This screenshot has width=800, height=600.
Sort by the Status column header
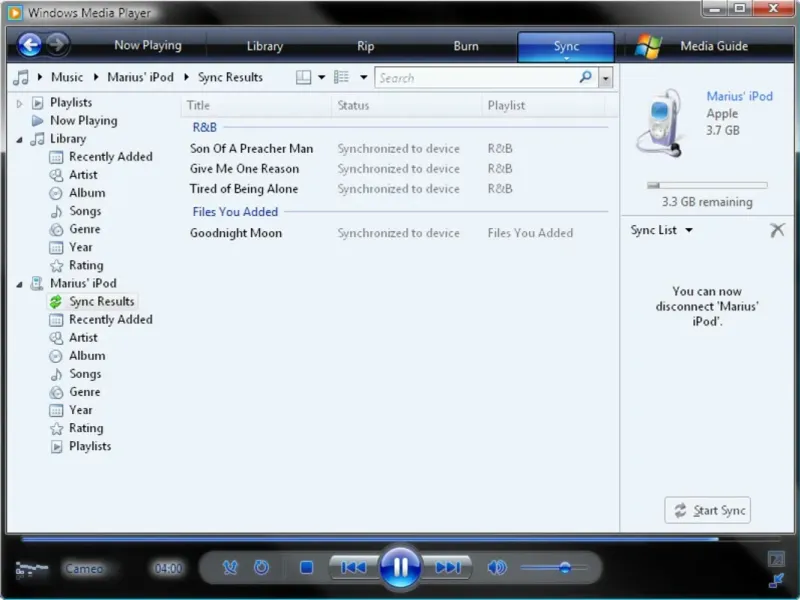tap(407, 106)
